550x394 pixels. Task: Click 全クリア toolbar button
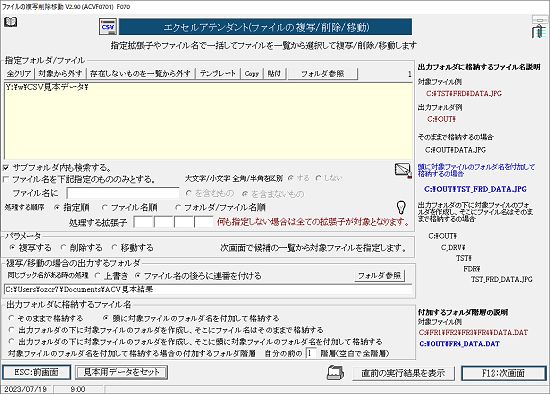pyautogui.click(x=19, y=74)
